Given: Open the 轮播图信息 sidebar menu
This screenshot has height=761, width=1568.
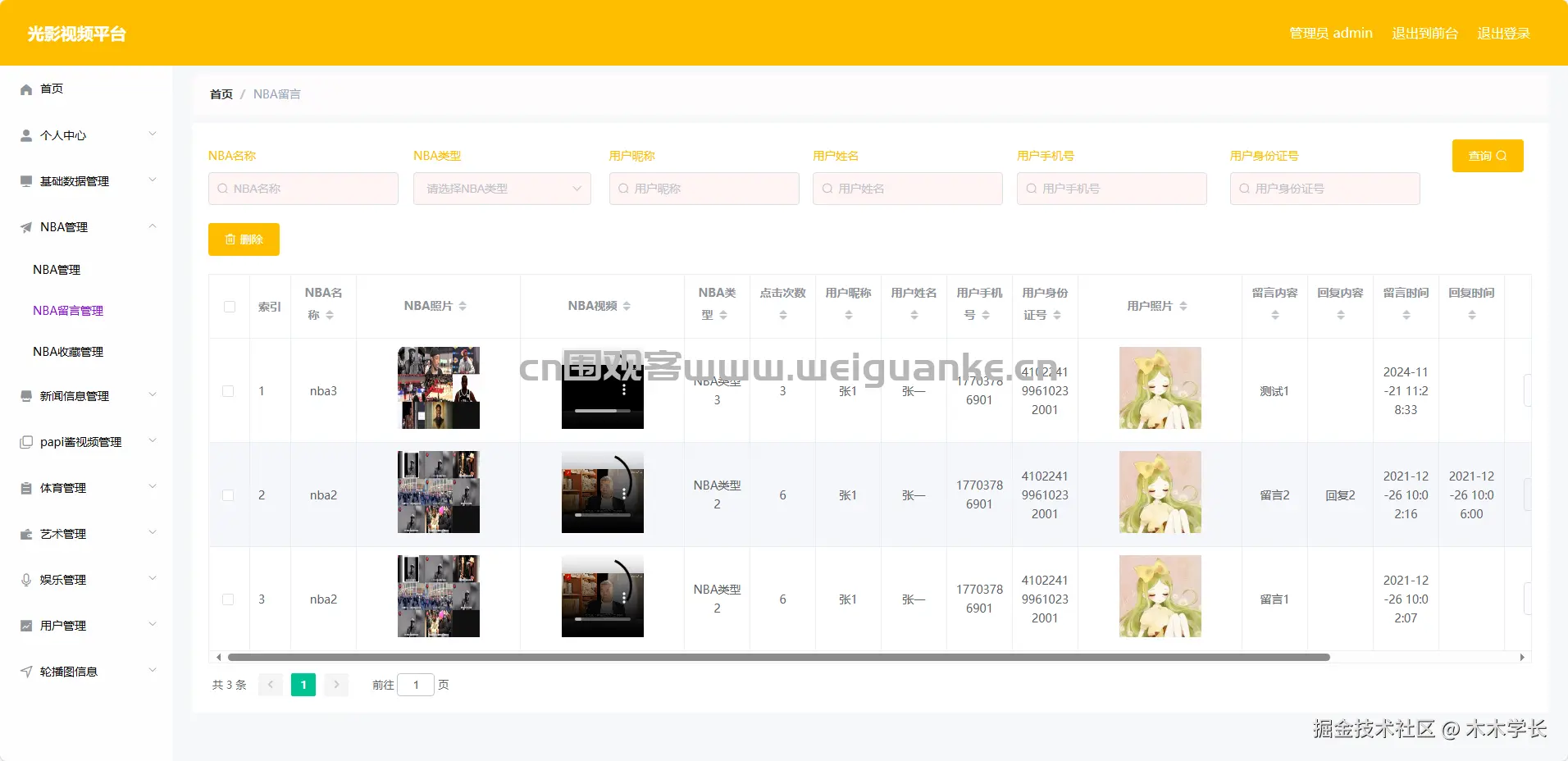Looking at the screenshot, I should tap(86, 672).
